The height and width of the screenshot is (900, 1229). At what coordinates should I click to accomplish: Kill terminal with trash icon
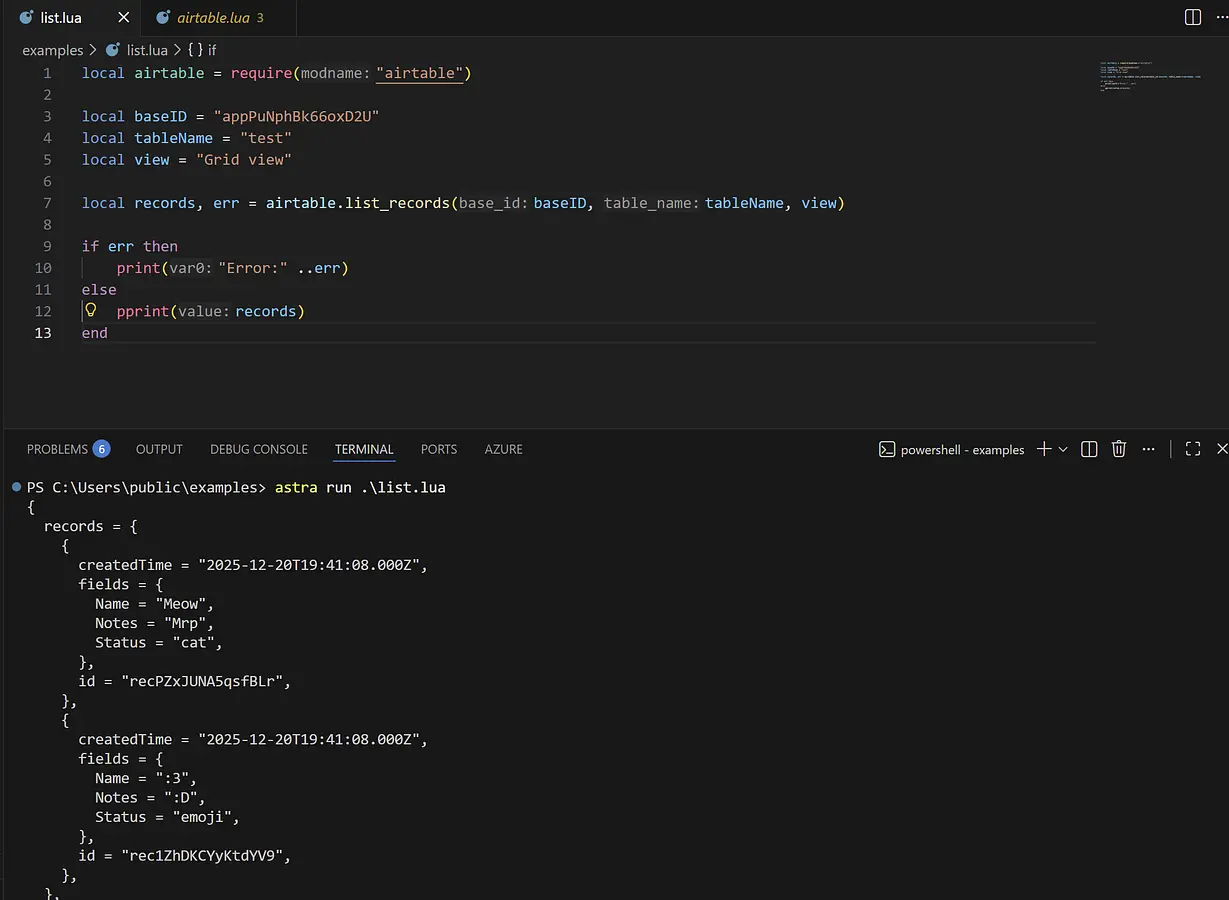[x=1119, y=449]
